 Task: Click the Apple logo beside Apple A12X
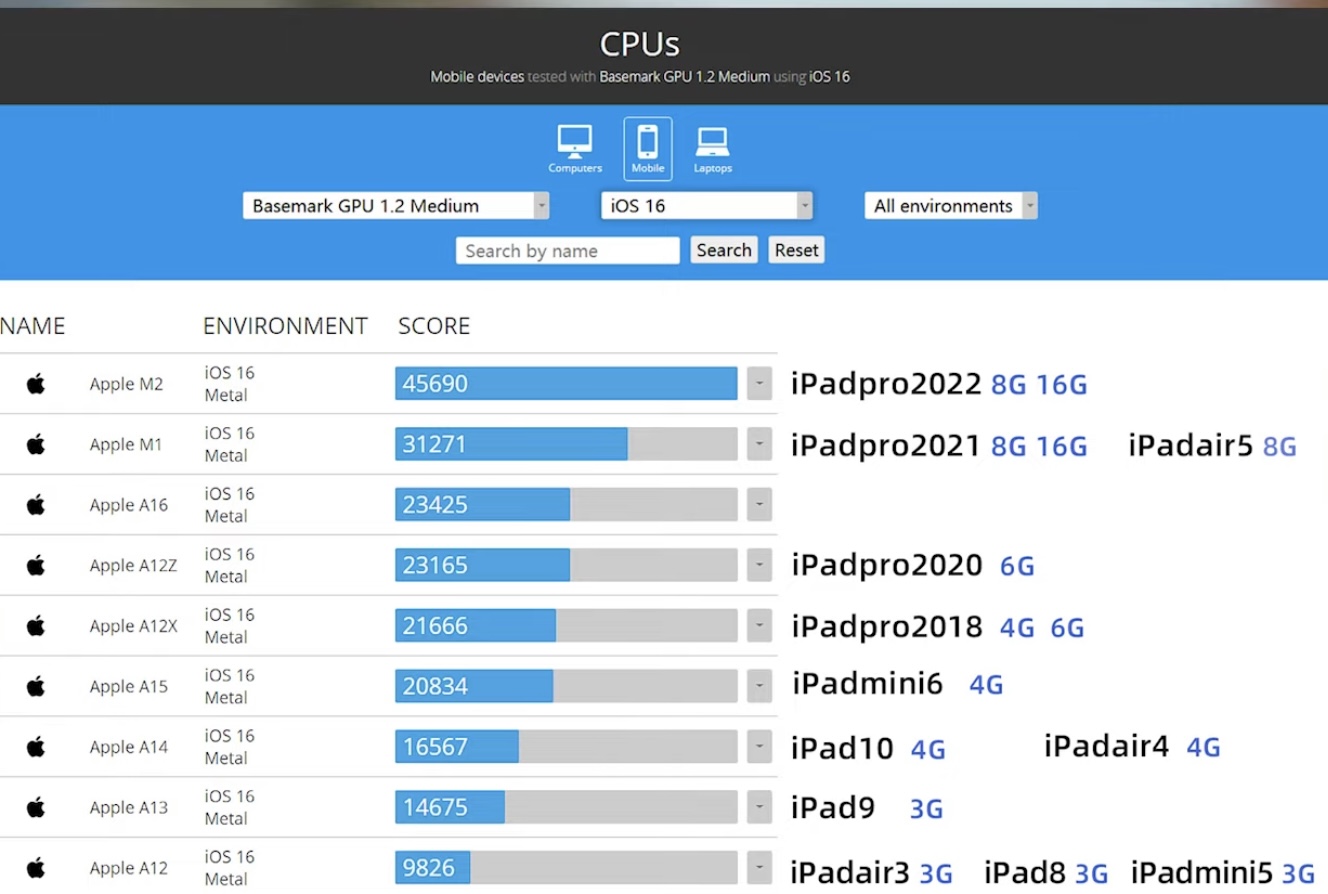(36, 626)
